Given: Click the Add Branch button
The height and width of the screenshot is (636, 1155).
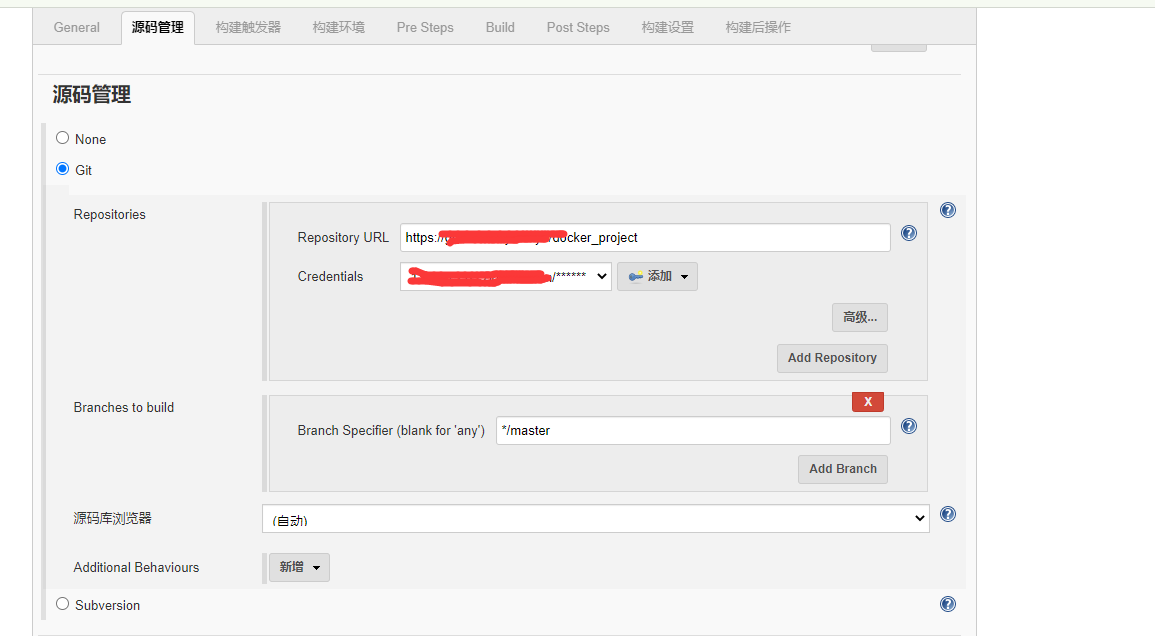Looking at the screenshot, I should point(843,469).
